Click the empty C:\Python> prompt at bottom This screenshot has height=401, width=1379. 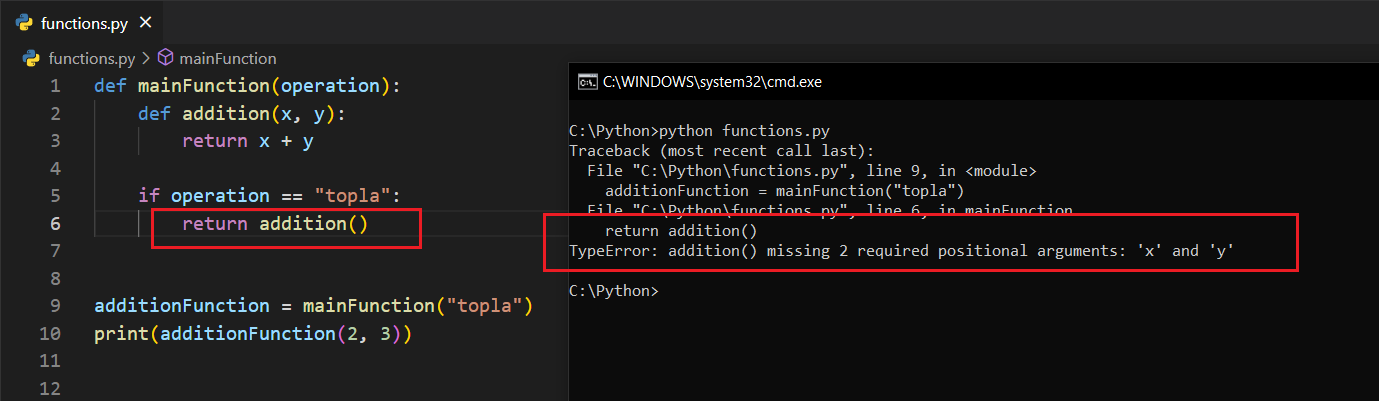coord(613,291)
